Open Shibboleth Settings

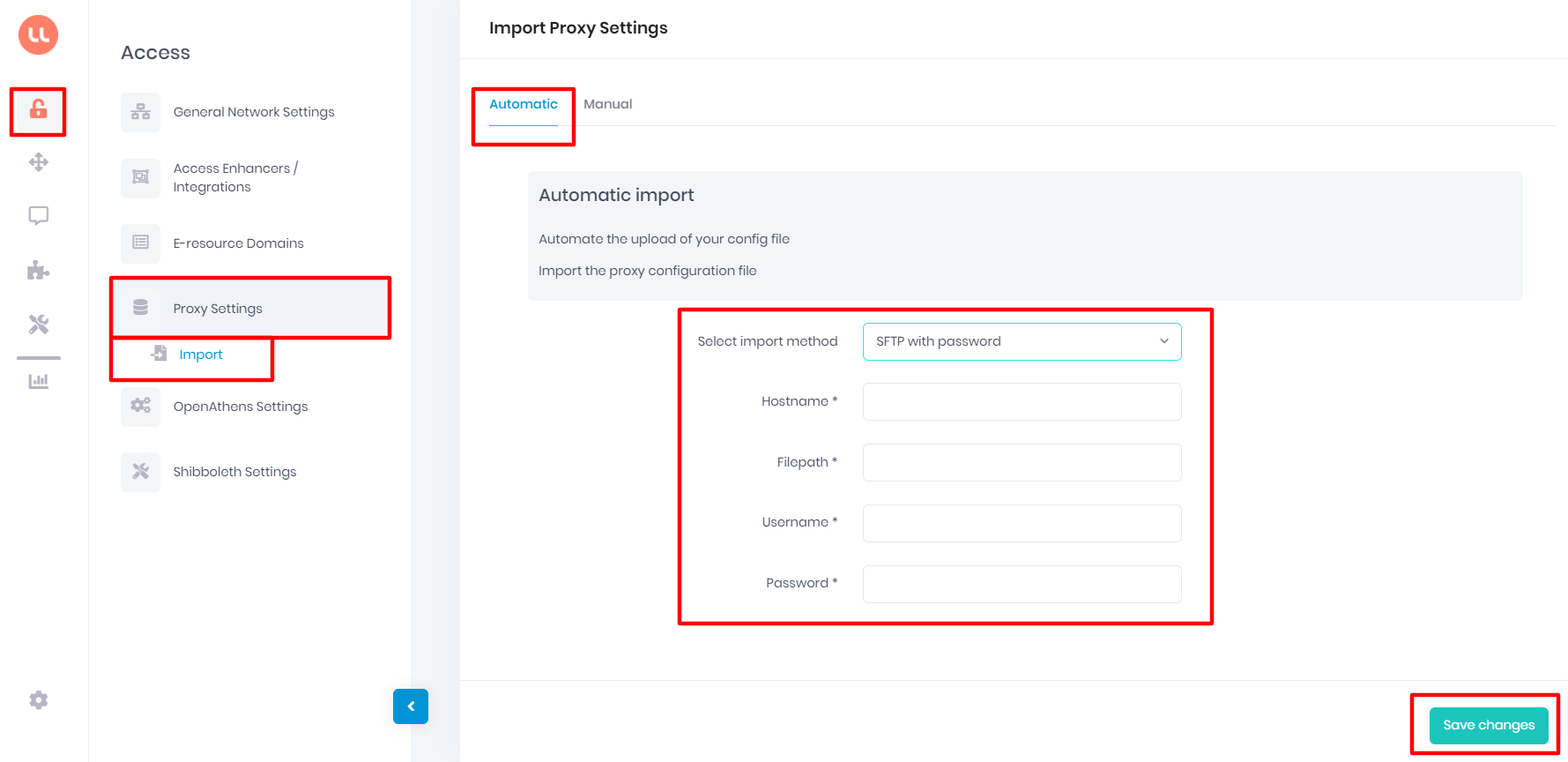point(234,472)
